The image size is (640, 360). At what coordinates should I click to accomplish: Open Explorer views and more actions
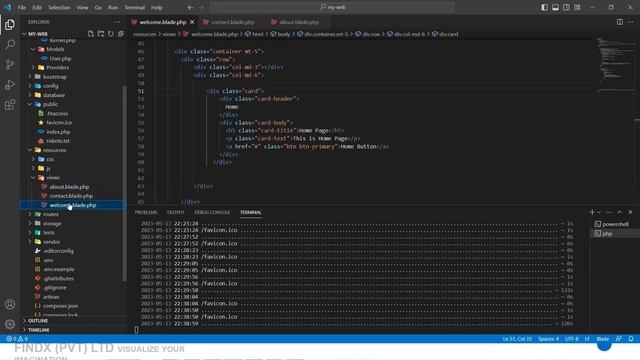(x=117, y=22)
